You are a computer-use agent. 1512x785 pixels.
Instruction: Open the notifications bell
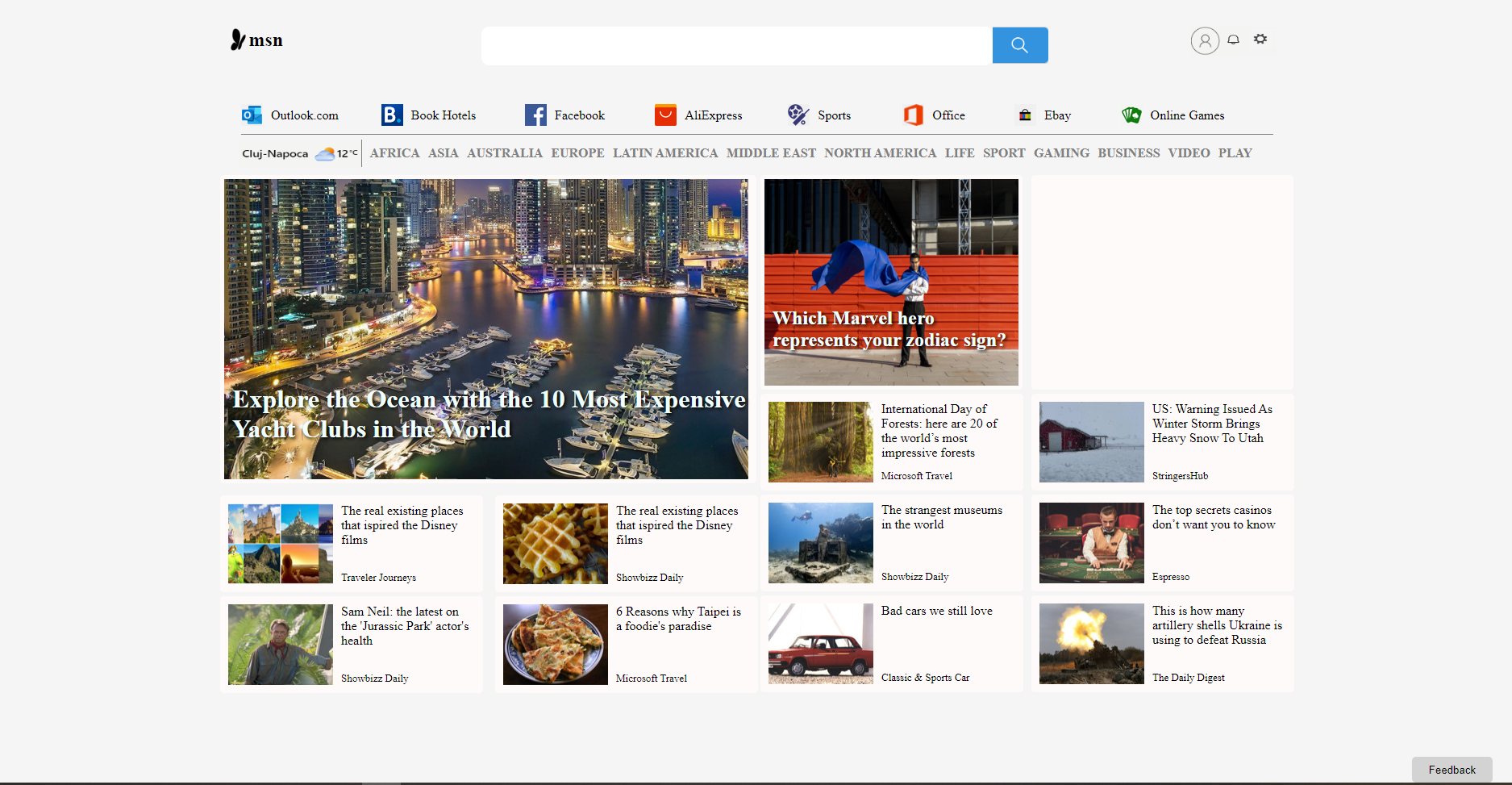point(1233,40)
